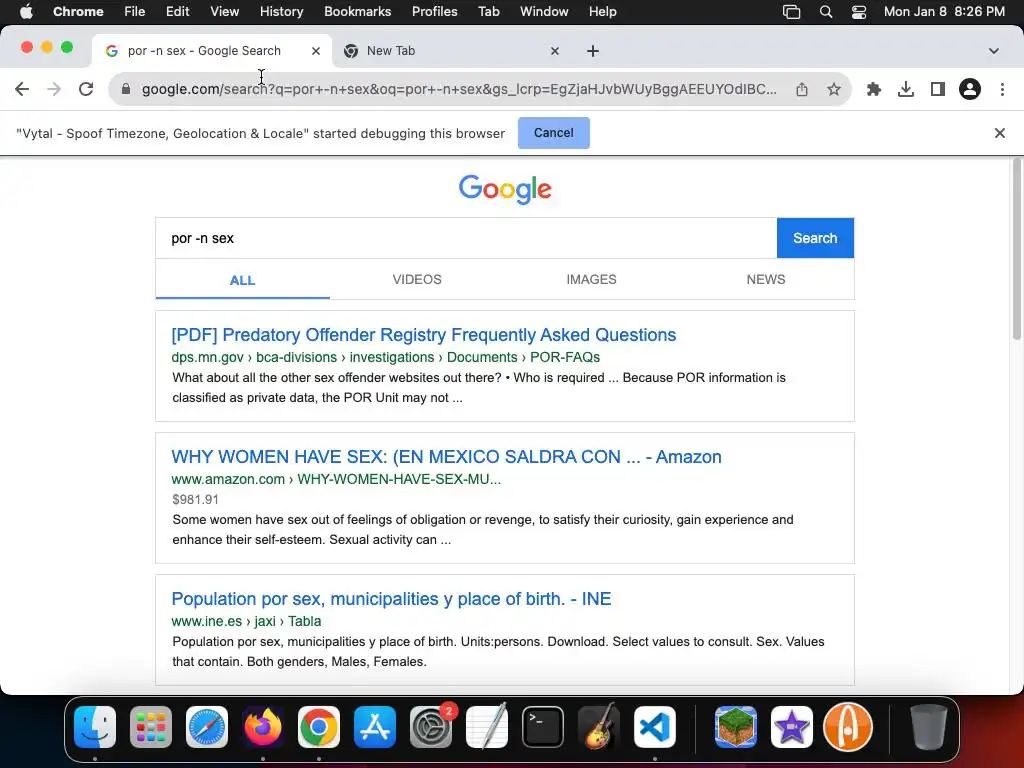The height and width of the screenshot is (768, 1024).
Task: Open the View menu
Action: [225, 12]
